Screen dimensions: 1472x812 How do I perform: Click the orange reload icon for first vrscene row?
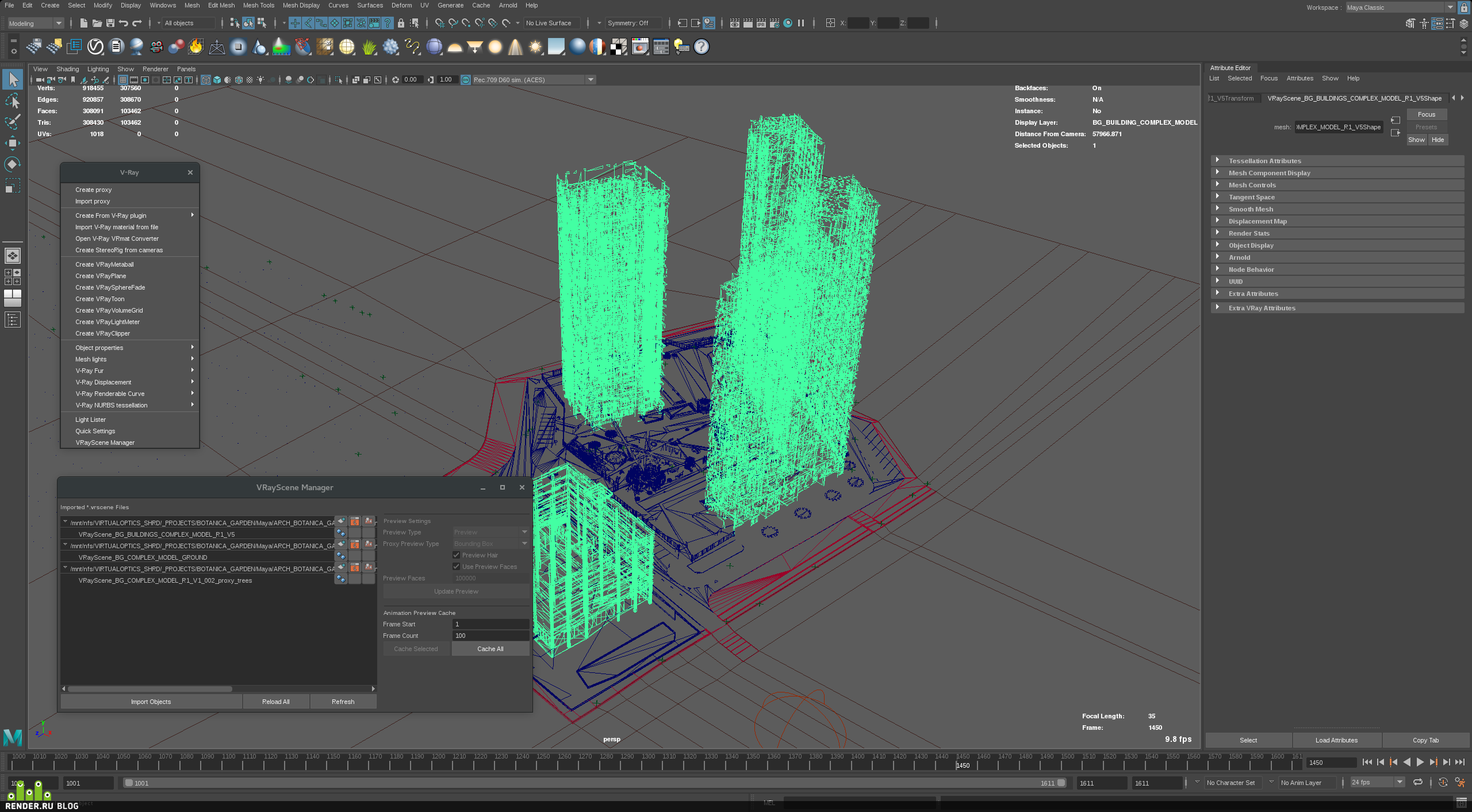[x=355, y=521]
